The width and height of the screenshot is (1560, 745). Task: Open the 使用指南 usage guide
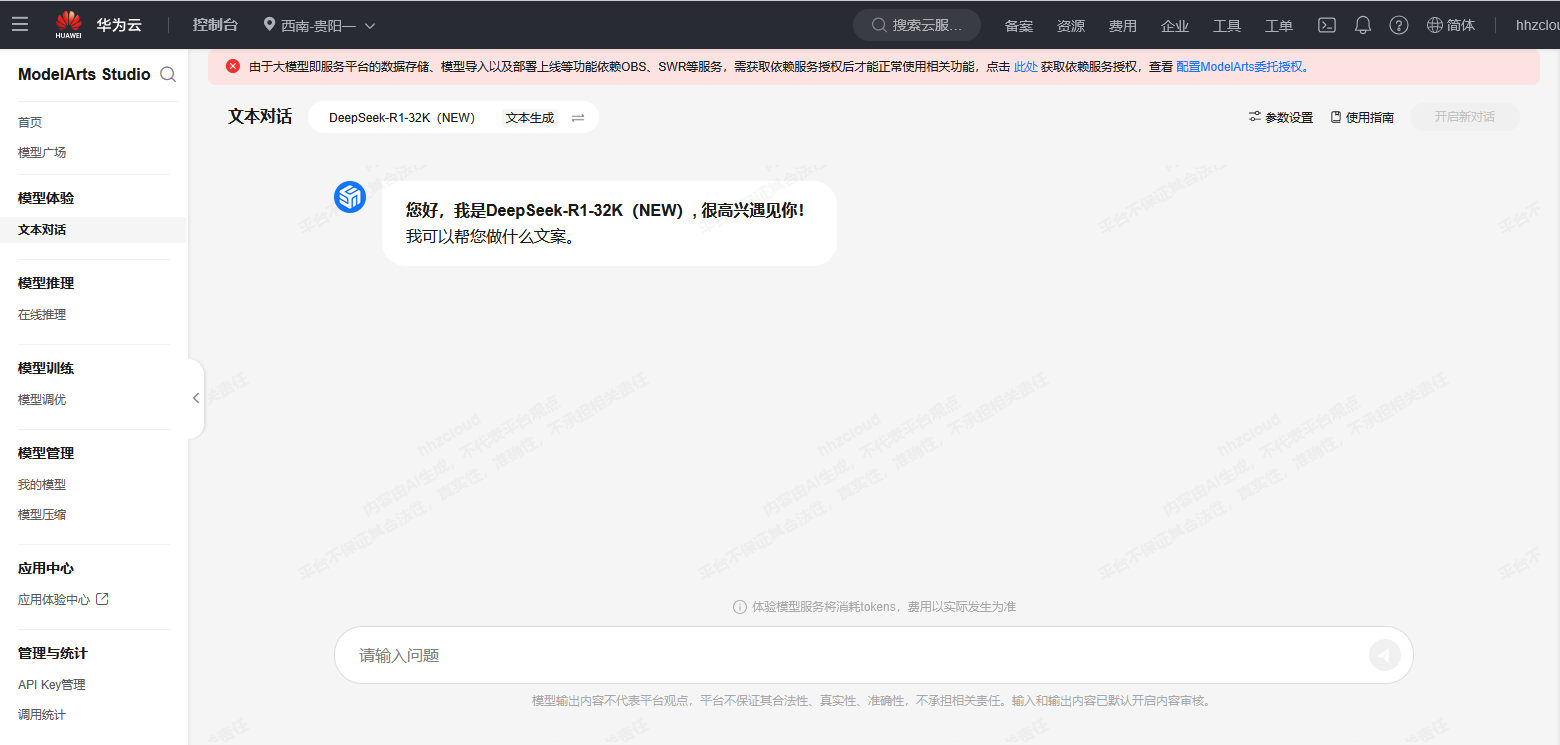(1362, 117)
